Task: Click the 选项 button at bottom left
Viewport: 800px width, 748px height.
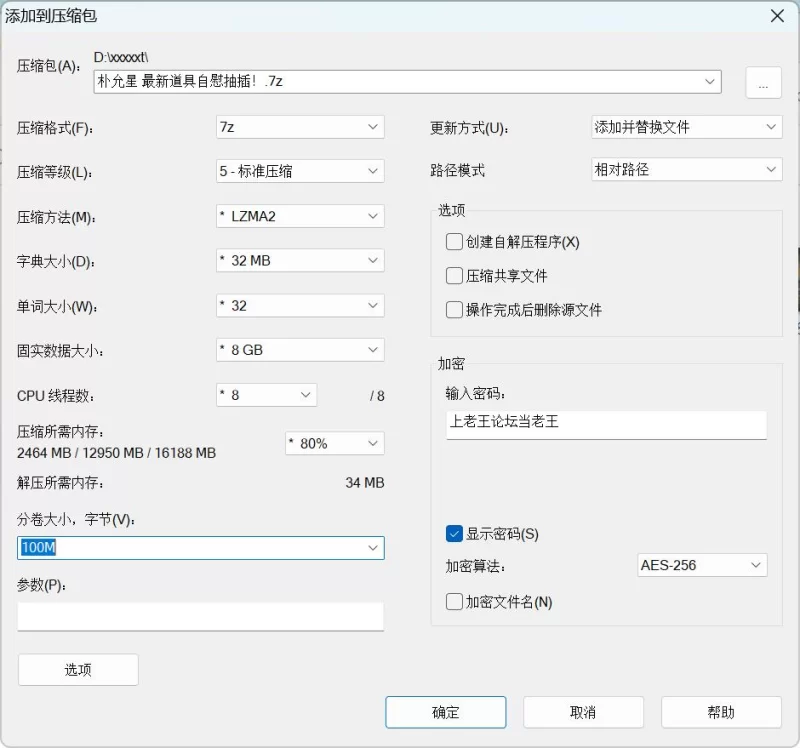Action: click(78, 670)
